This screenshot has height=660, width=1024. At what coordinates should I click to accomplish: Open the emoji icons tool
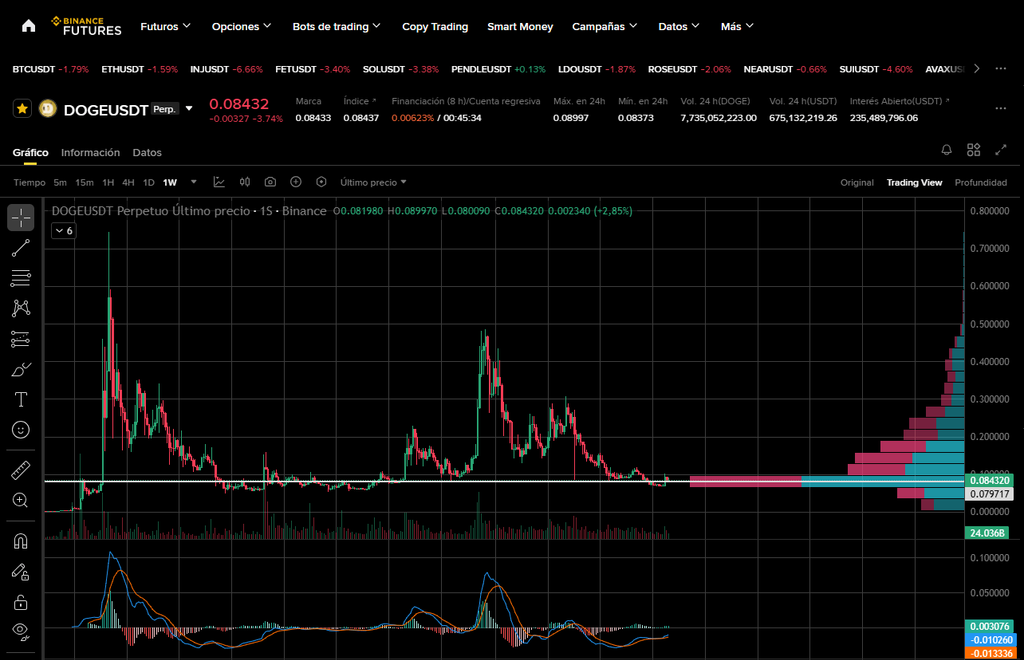(21, 430)
